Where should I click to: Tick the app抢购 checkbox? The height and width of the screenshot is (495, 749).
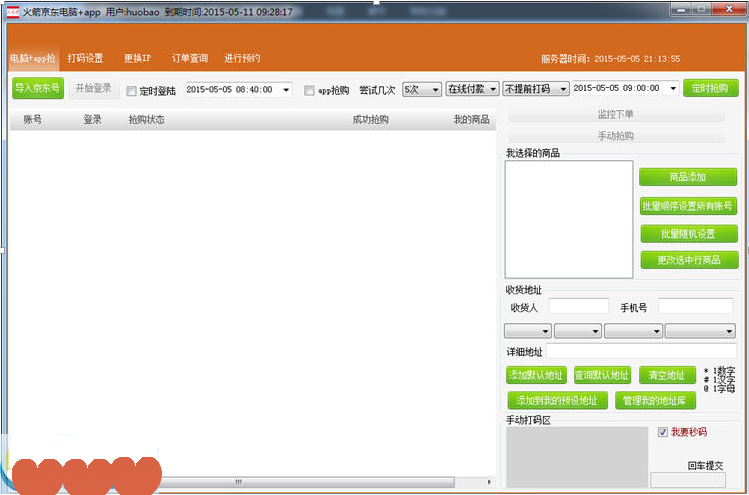310,90
